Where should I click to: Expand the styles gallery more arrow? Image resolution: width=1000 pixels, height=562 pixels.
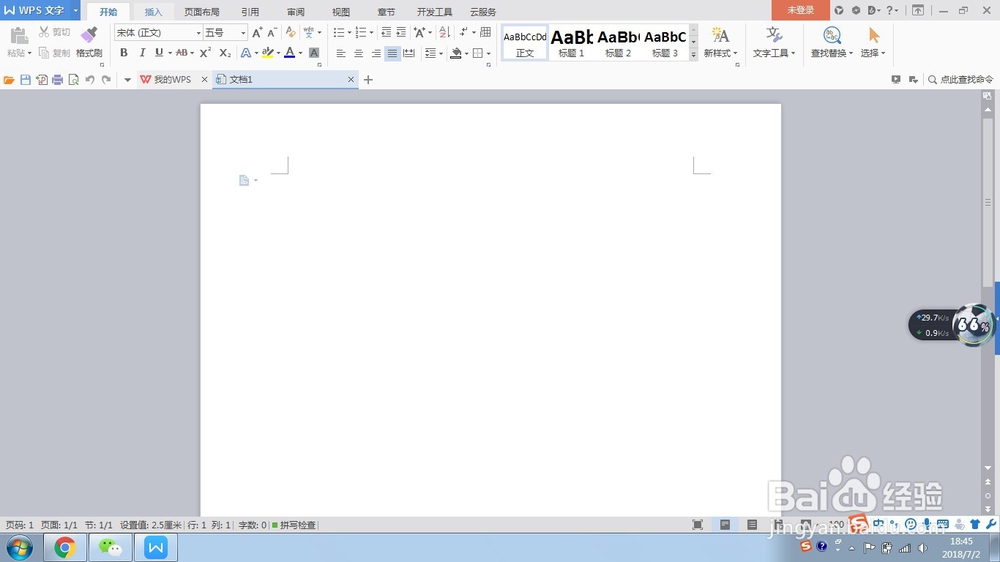693,55
